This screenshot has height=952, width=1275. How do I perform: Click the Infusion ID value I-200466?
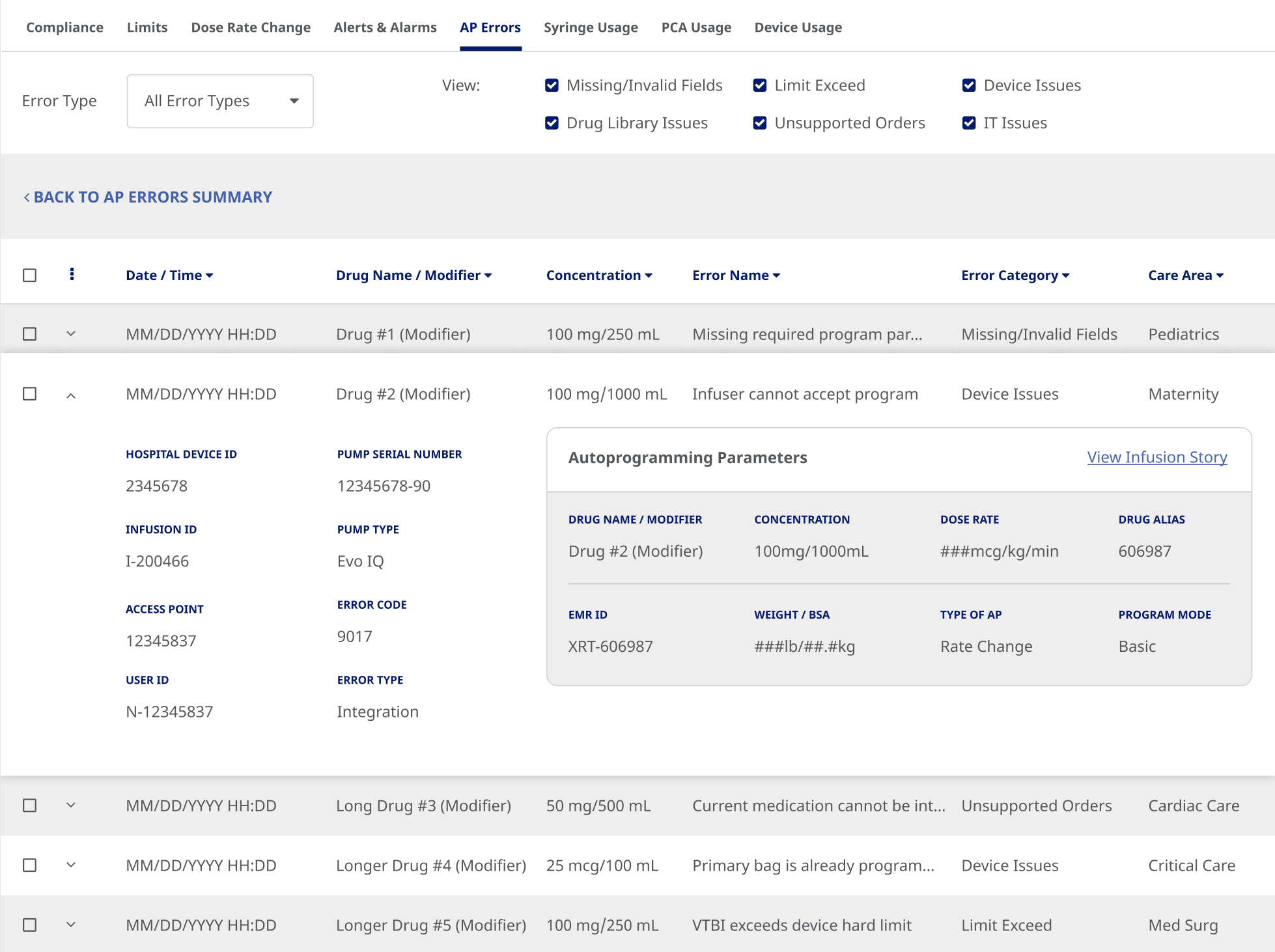click(157, 561)
